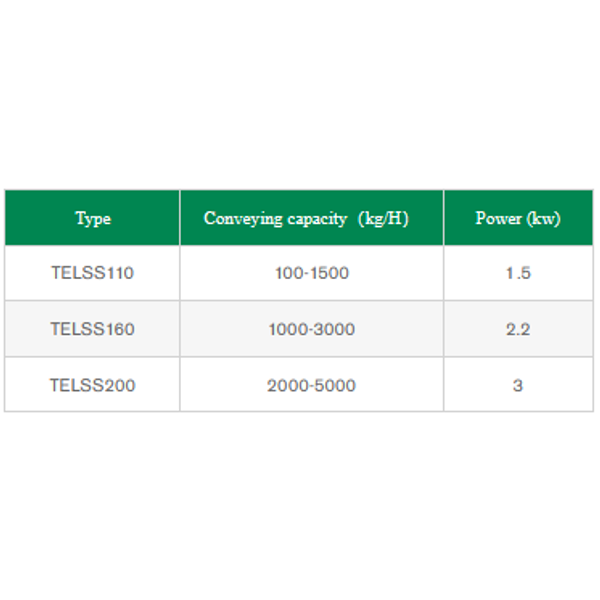Screen dimensions: 600x600
Task: Click the 1000-3000 capacity value
Action: tap(311, 329)
